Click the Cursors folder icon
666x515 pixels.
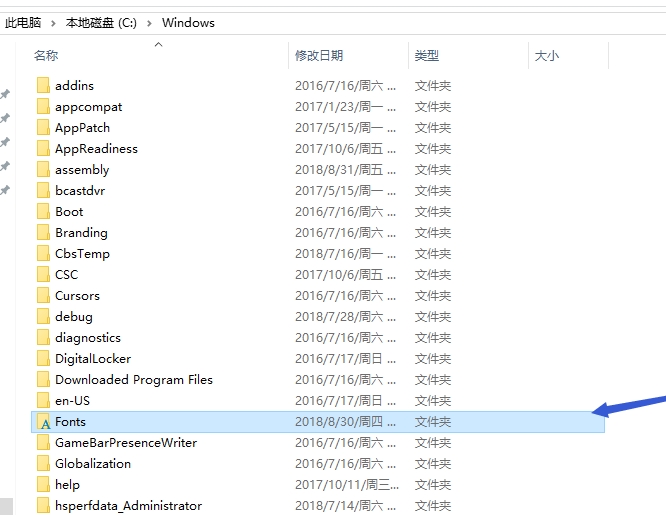[43, 295]
